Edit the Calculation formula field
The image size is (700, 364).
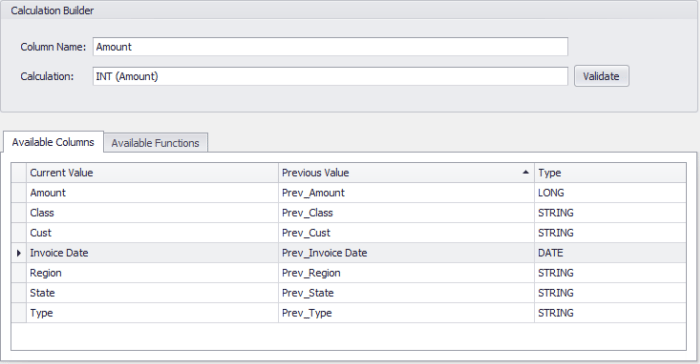pos(330,76)
